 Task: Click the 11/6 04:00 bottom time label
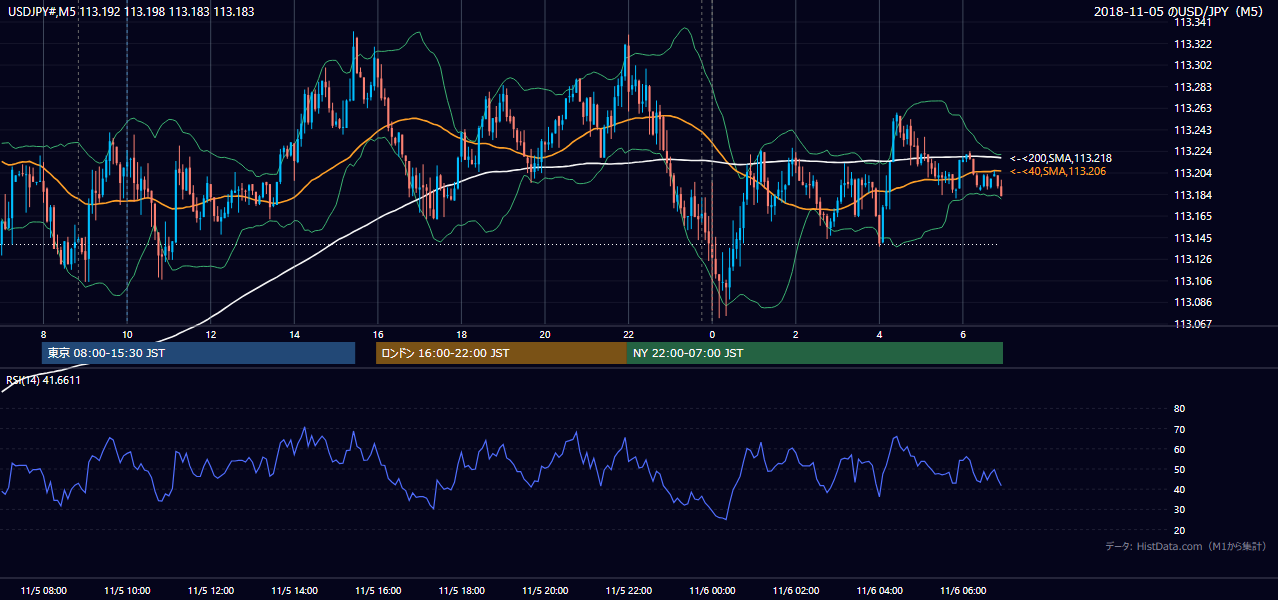coord(879,591)
